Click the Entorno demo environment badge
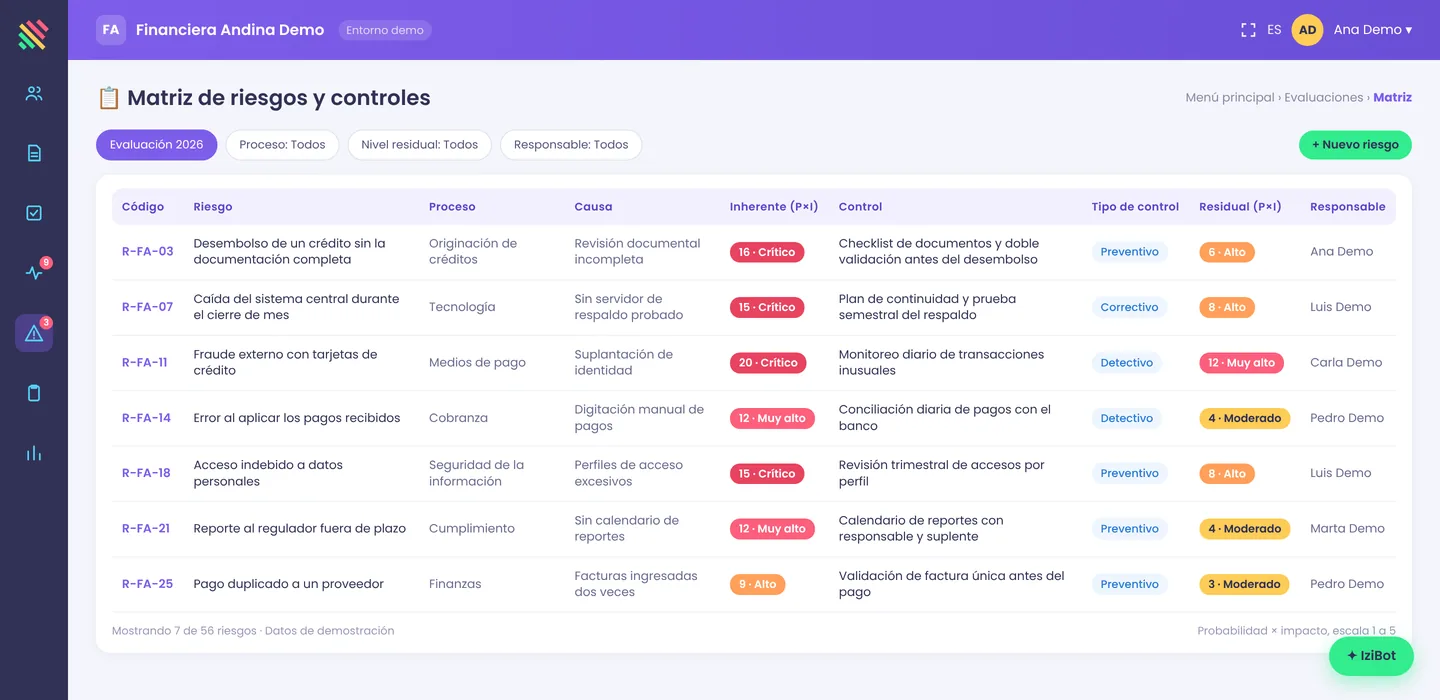 pos(385,30)
